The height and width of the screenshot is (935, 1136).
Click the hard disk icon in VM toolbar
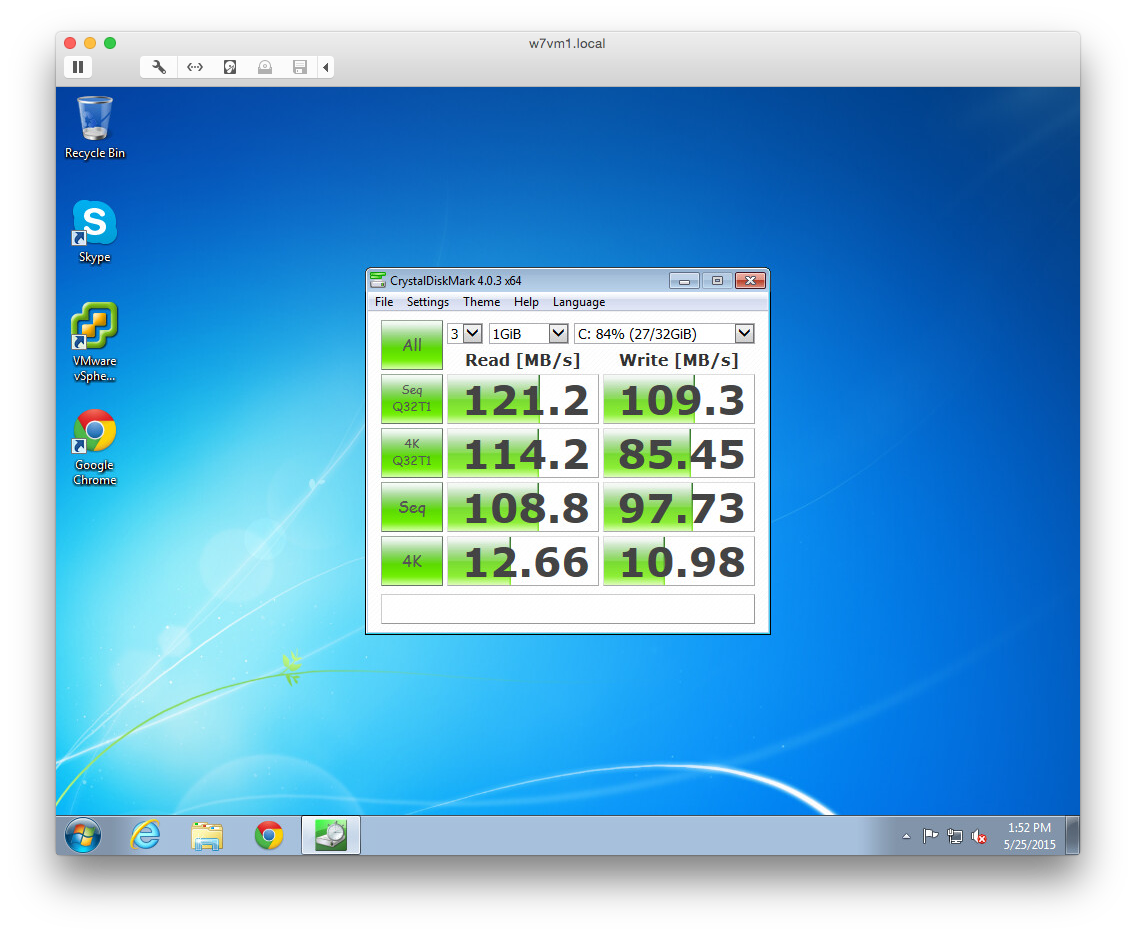[x=230, y=67]
